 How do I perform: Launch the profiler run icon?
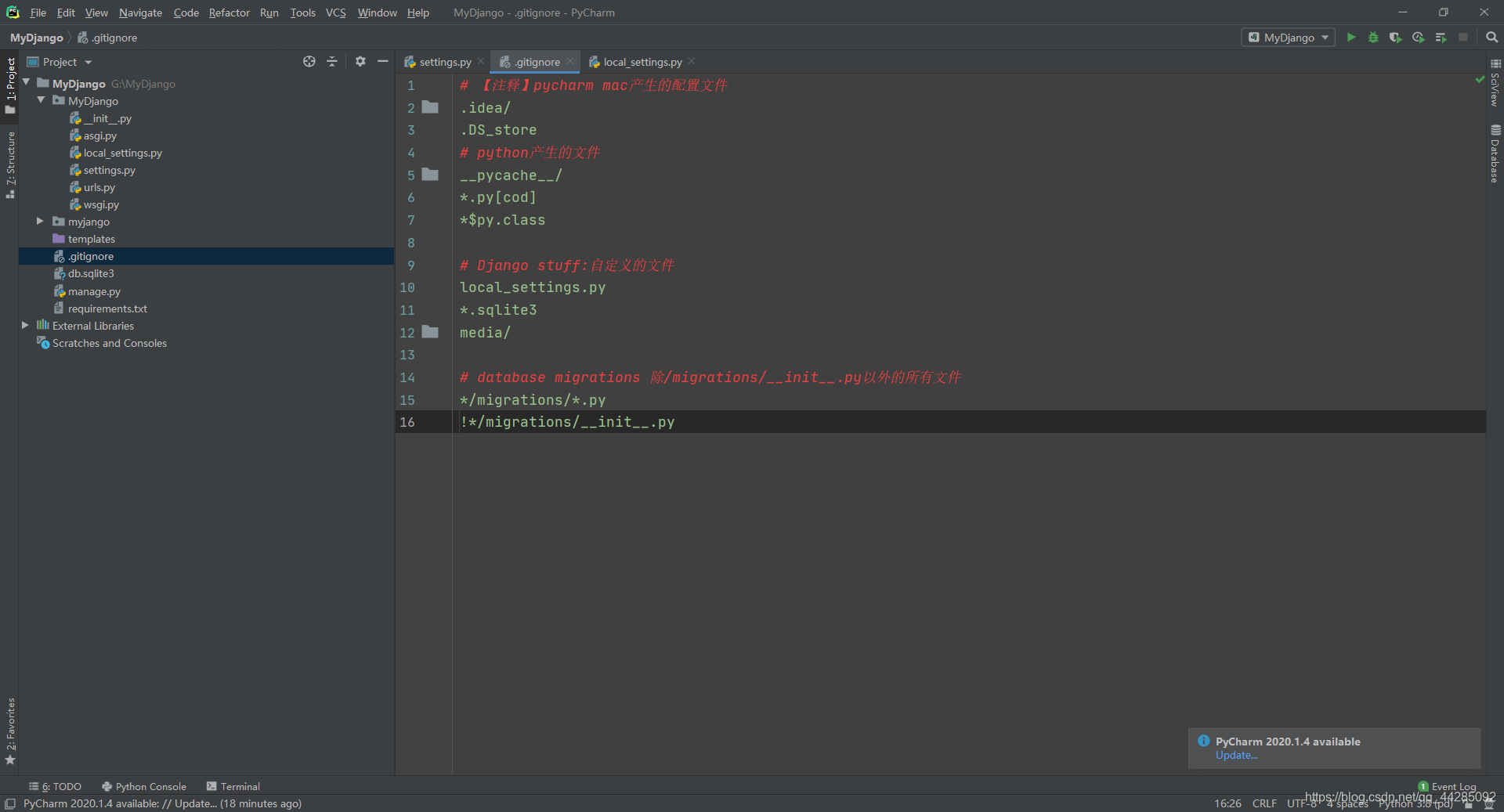coord(1418,38)
